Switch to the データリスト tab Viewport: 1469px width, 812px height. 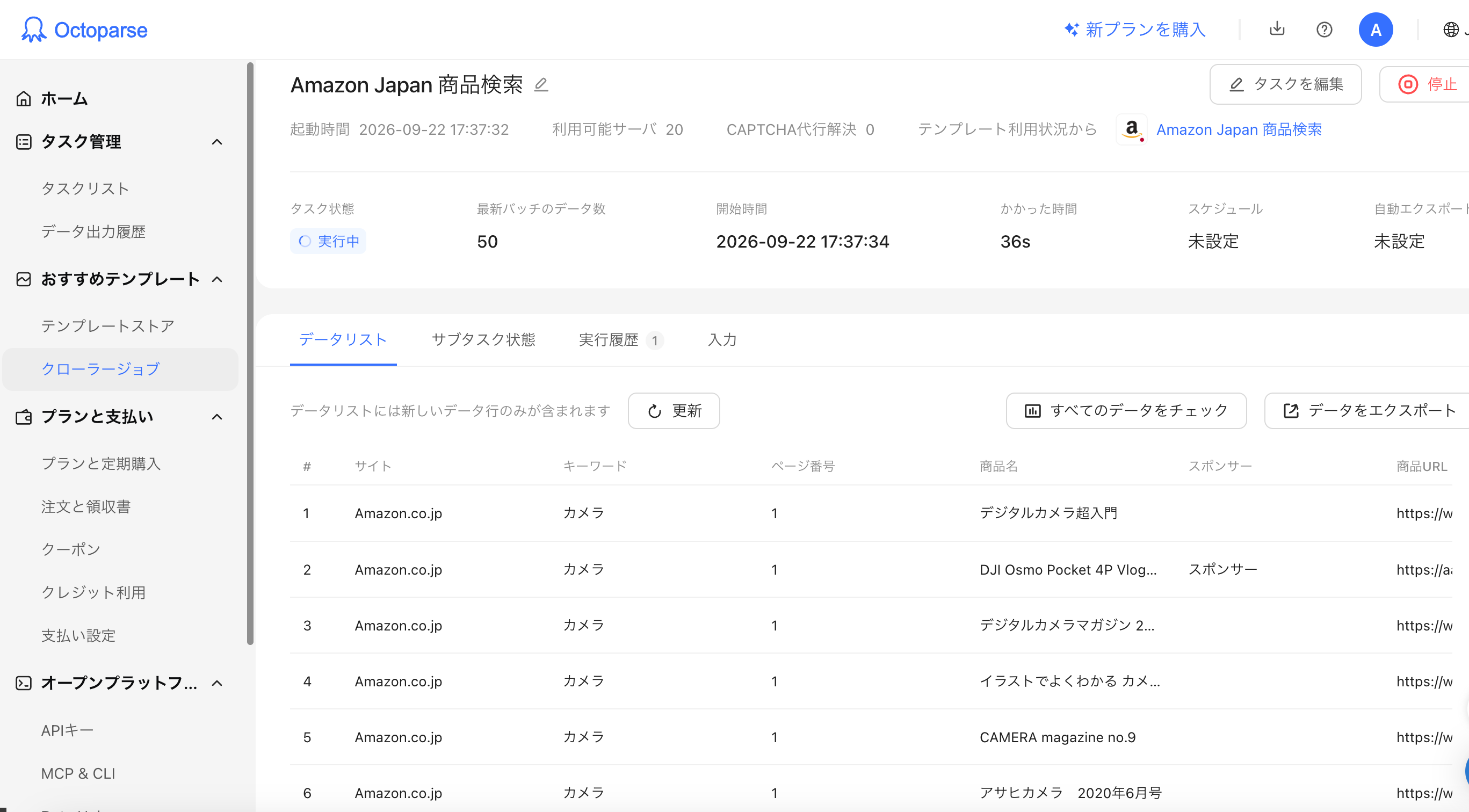point(343,340)
